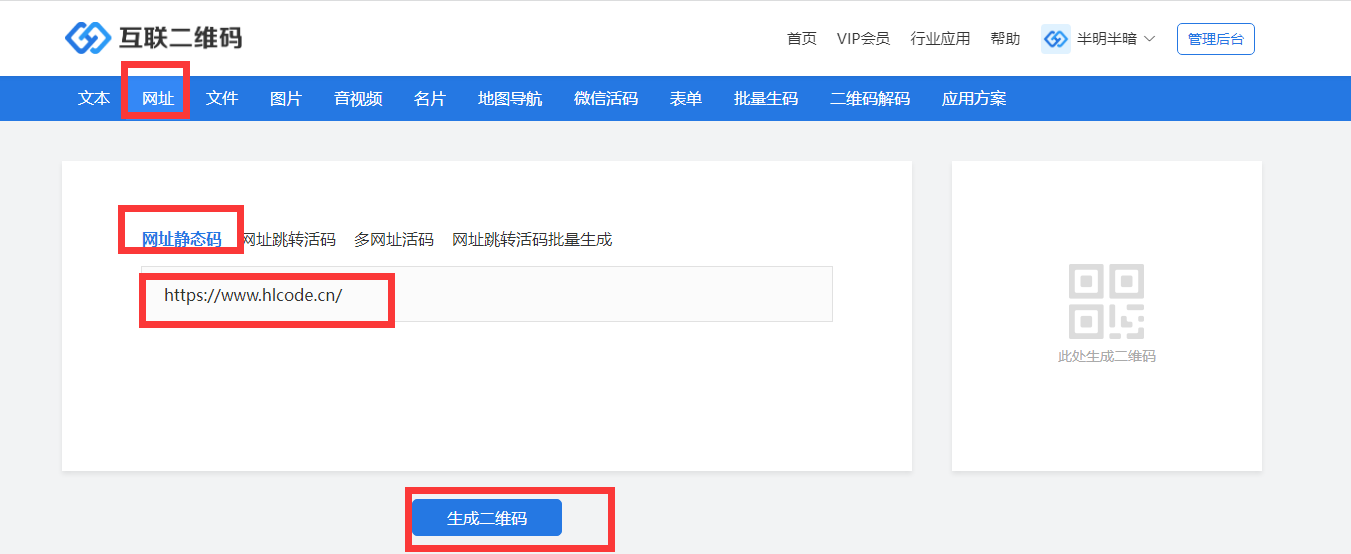
Task: Select the 网址静态码 sub-tab
Action: coord(181,239)
